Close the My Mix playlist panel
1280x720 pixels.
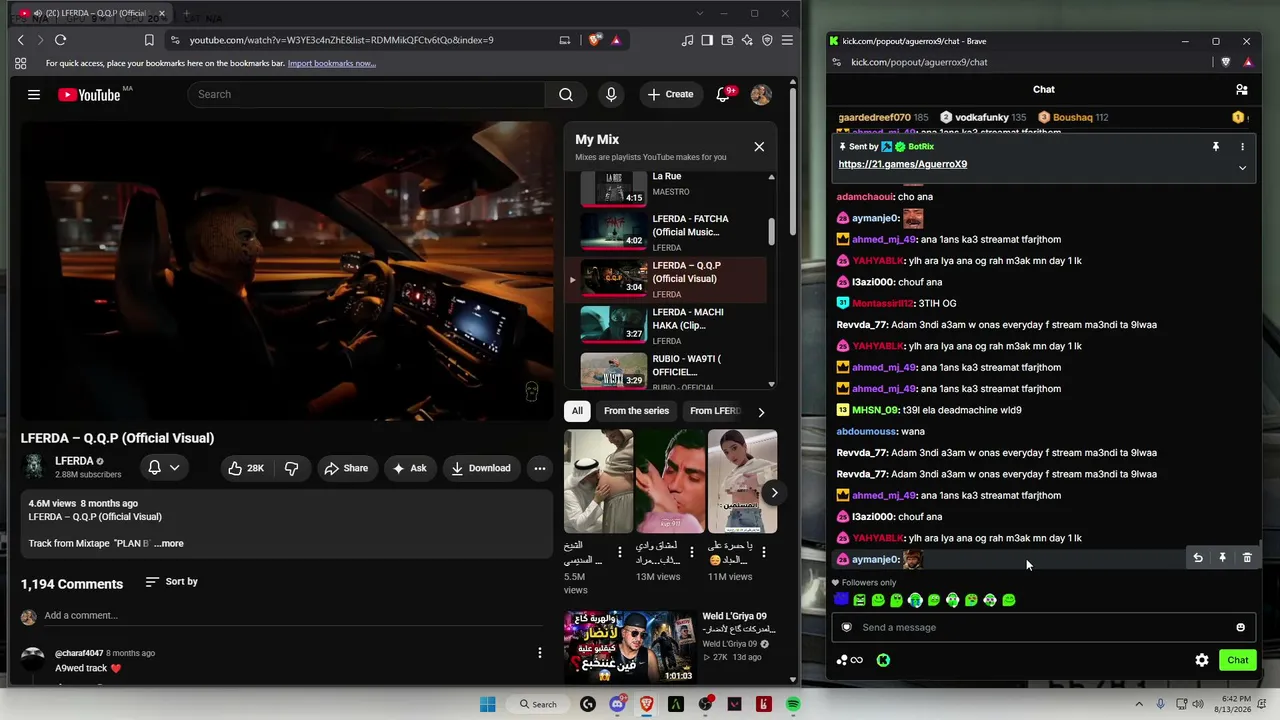(759, 147)
